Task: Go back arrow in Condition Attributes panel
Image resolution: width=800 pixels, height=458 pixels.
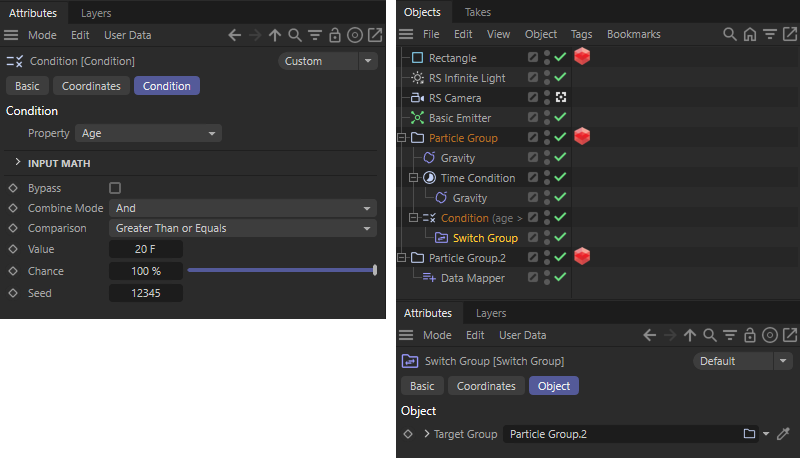Action: pos(235,35)
